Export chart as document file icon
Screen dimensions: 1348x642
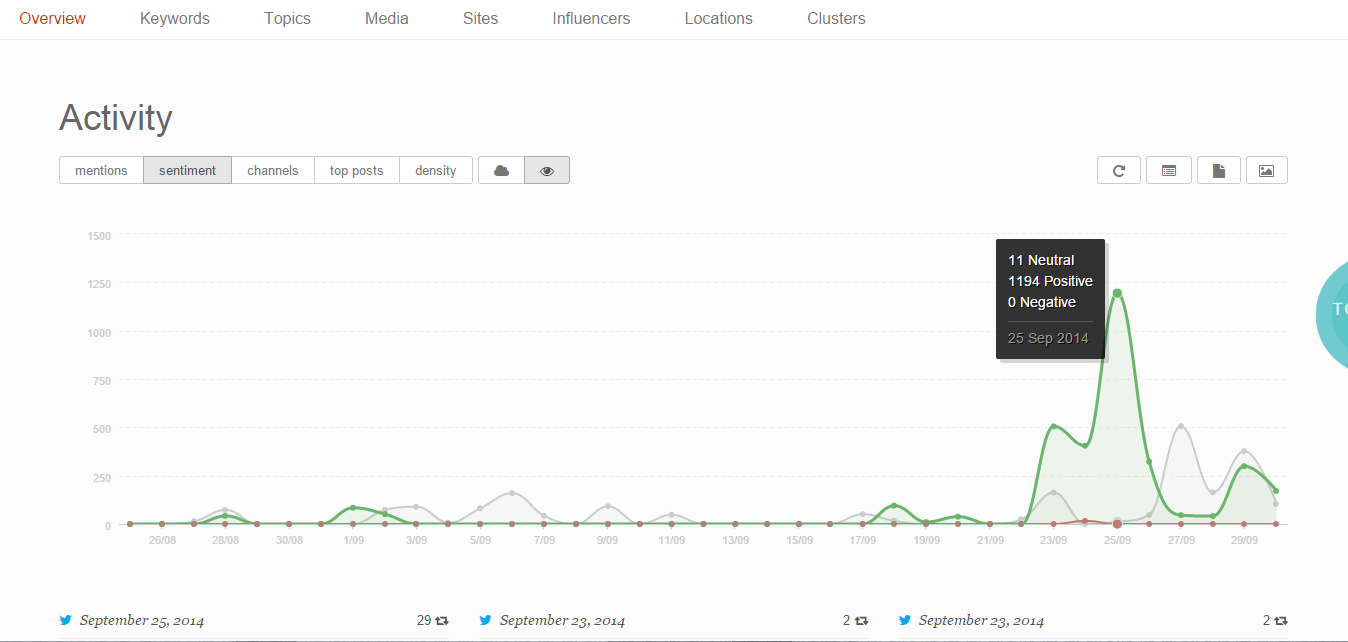pos(1219,170)
